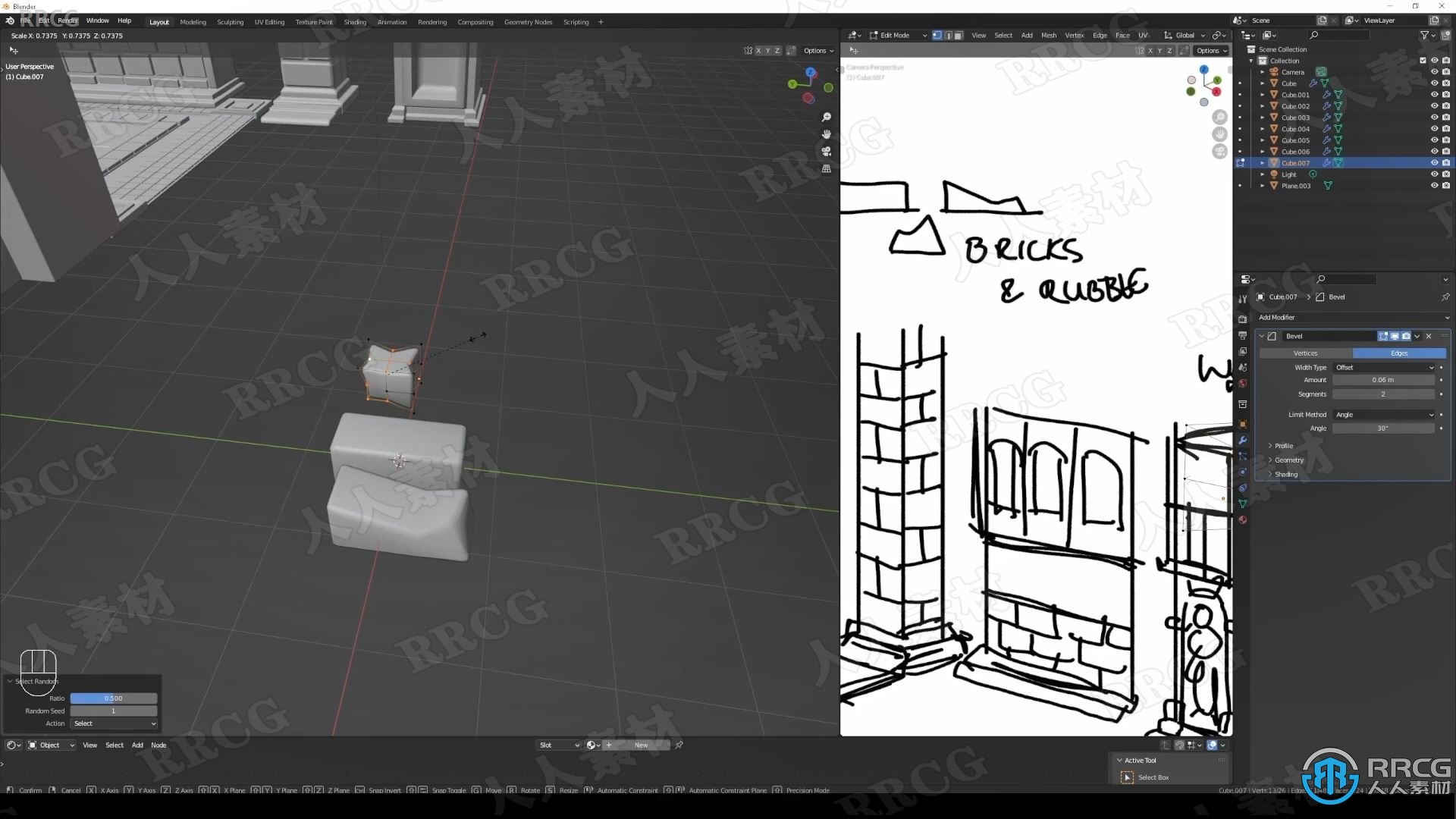Open the Output properties tab icon

(x=1242, y=335)
